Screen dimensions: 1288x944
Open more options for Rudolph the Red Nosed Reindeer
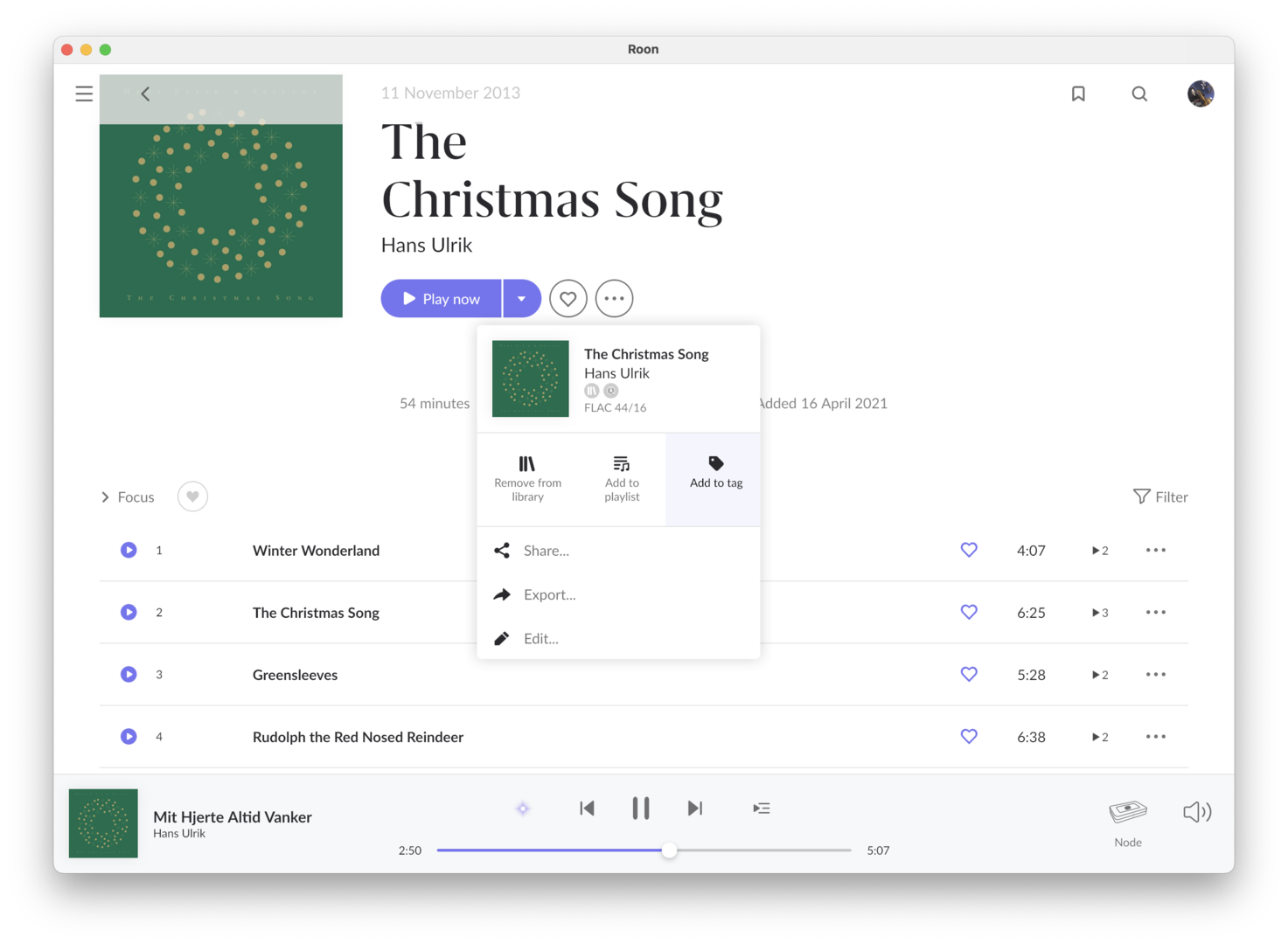[1156, 736]
